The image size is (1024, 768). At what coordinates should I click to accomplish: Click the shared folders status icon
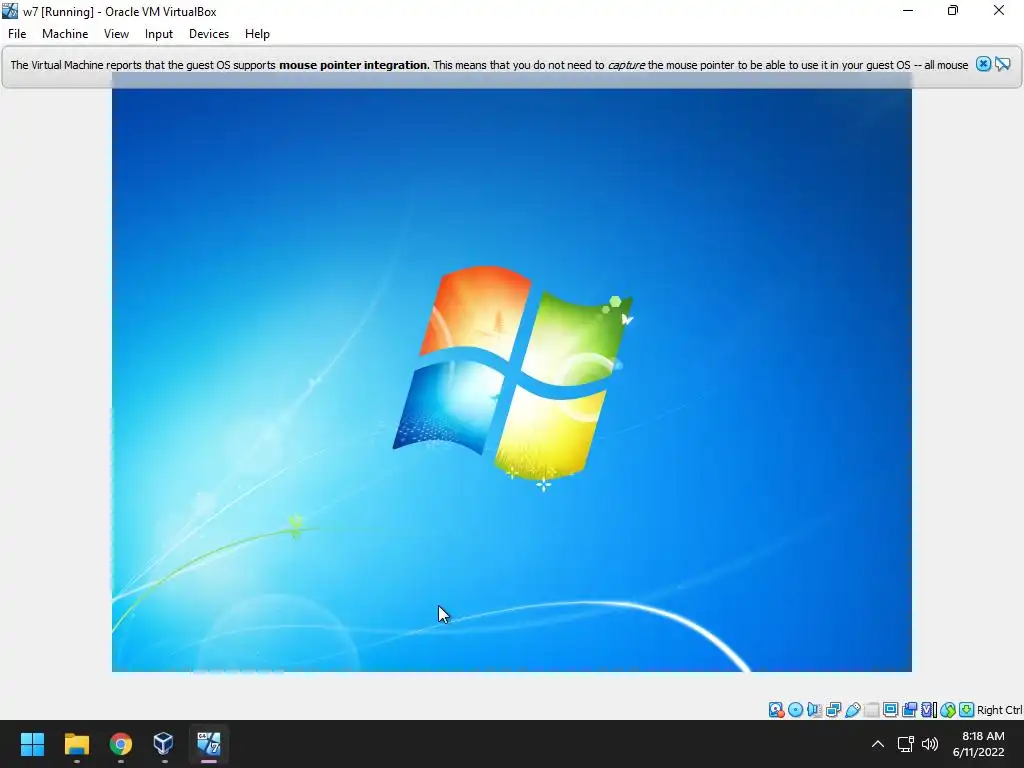click(x=871, y=710)
